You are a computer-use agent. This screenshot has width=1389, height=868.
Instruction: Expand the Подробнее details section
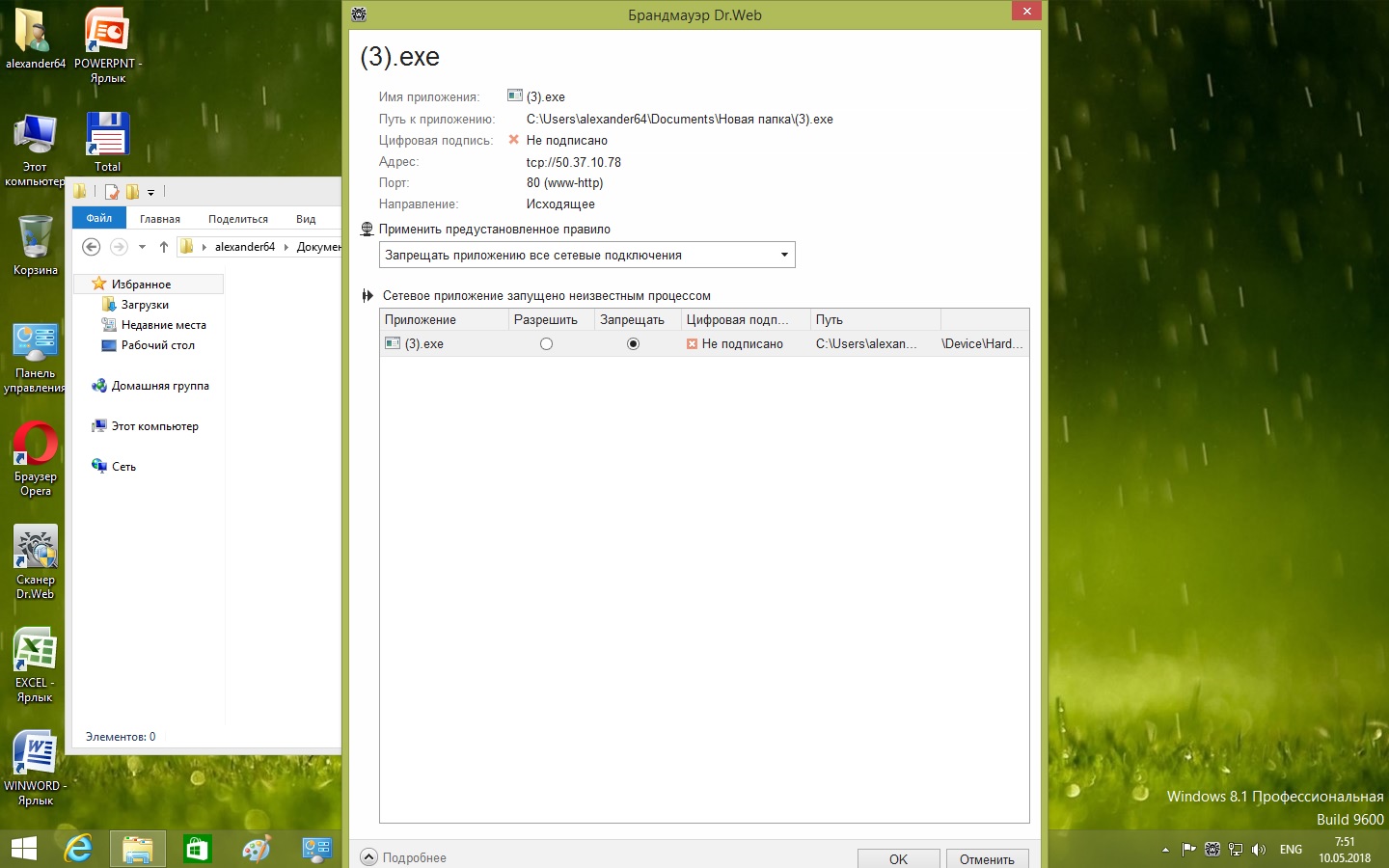click(403, 857)
